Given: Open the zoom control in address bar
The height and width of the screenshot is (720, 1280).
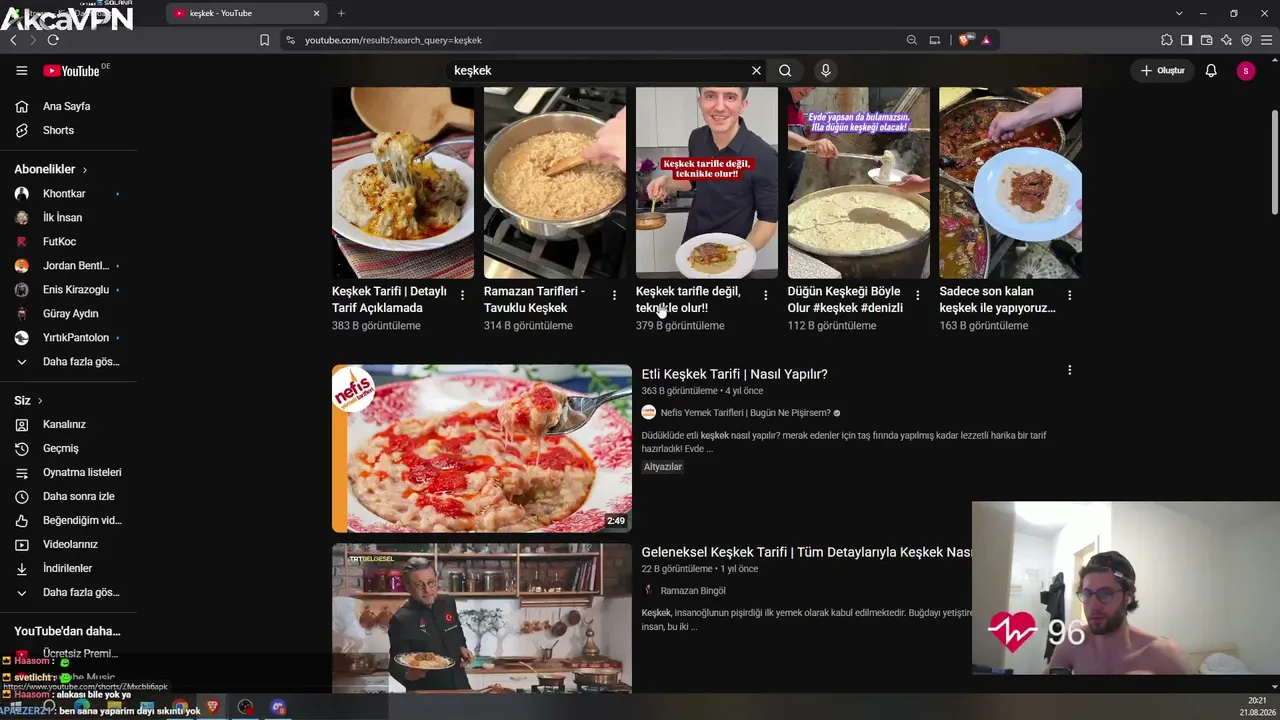Looking at the screenshot, I should click(x=911, y=40).
